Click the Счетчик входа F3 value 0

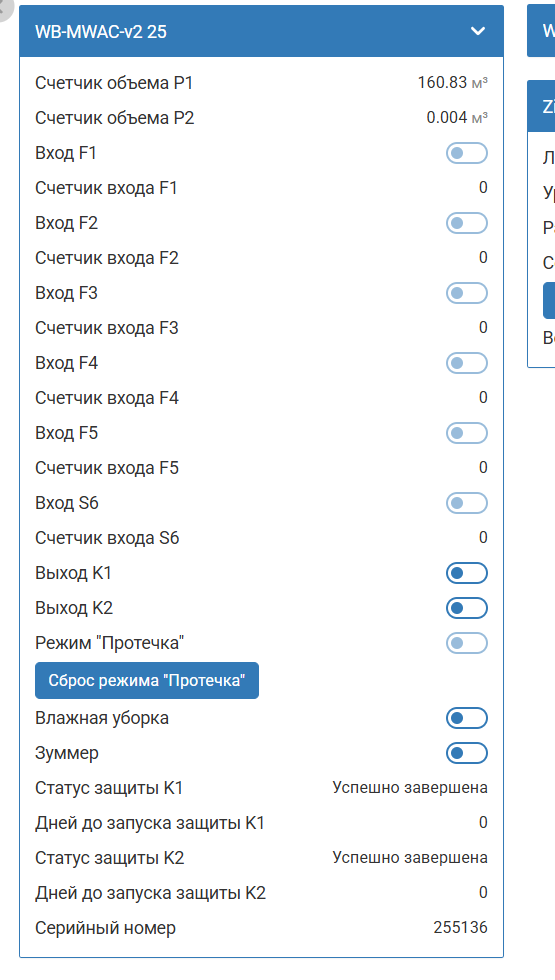[x=483, y=328]
